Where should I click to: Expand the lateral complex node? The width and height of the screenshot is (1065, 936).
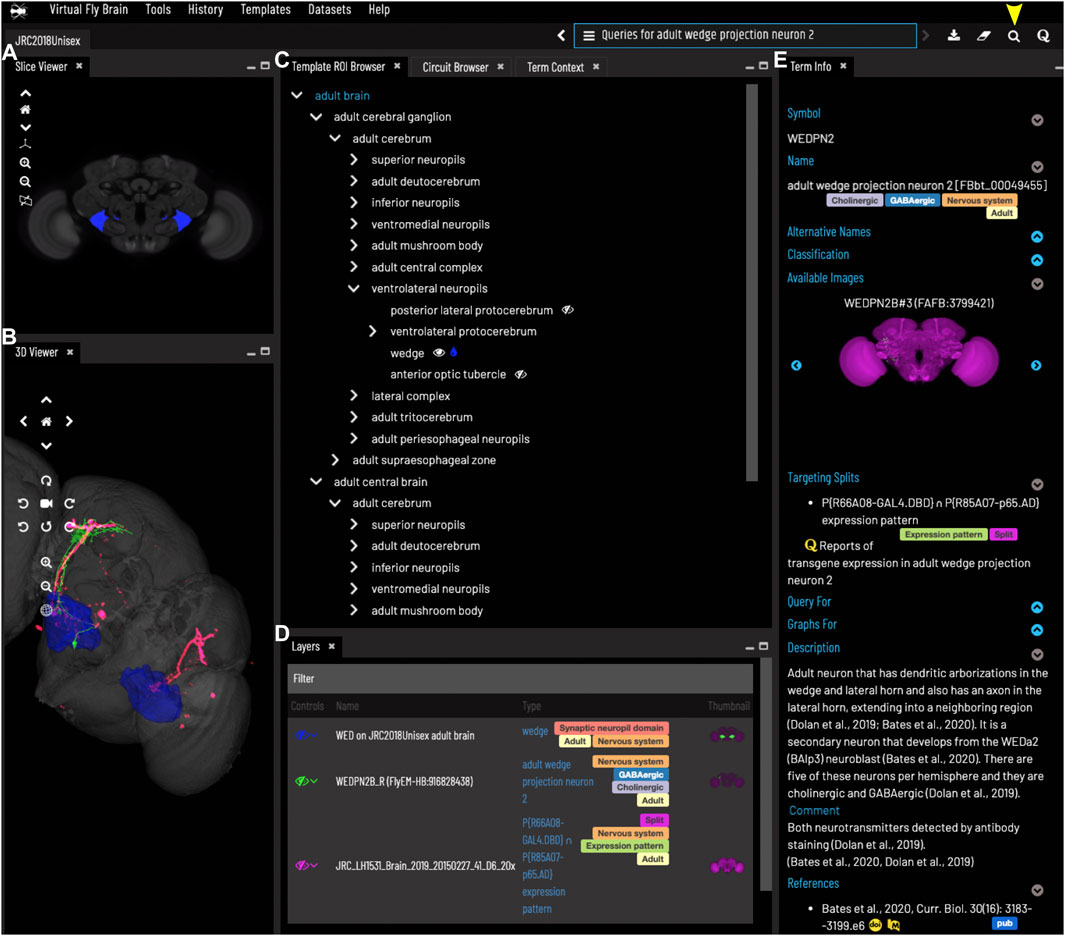[x=353, y=395]
